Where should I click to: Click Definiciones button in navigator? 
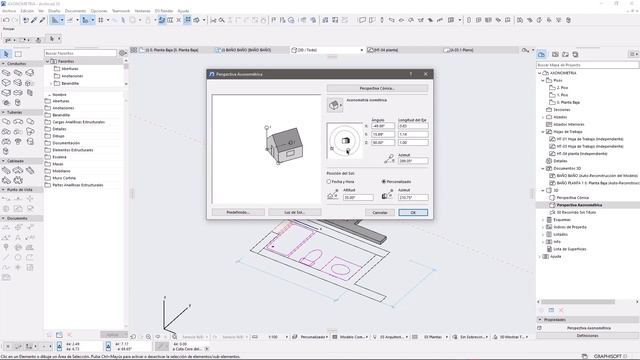pos(587,335)
